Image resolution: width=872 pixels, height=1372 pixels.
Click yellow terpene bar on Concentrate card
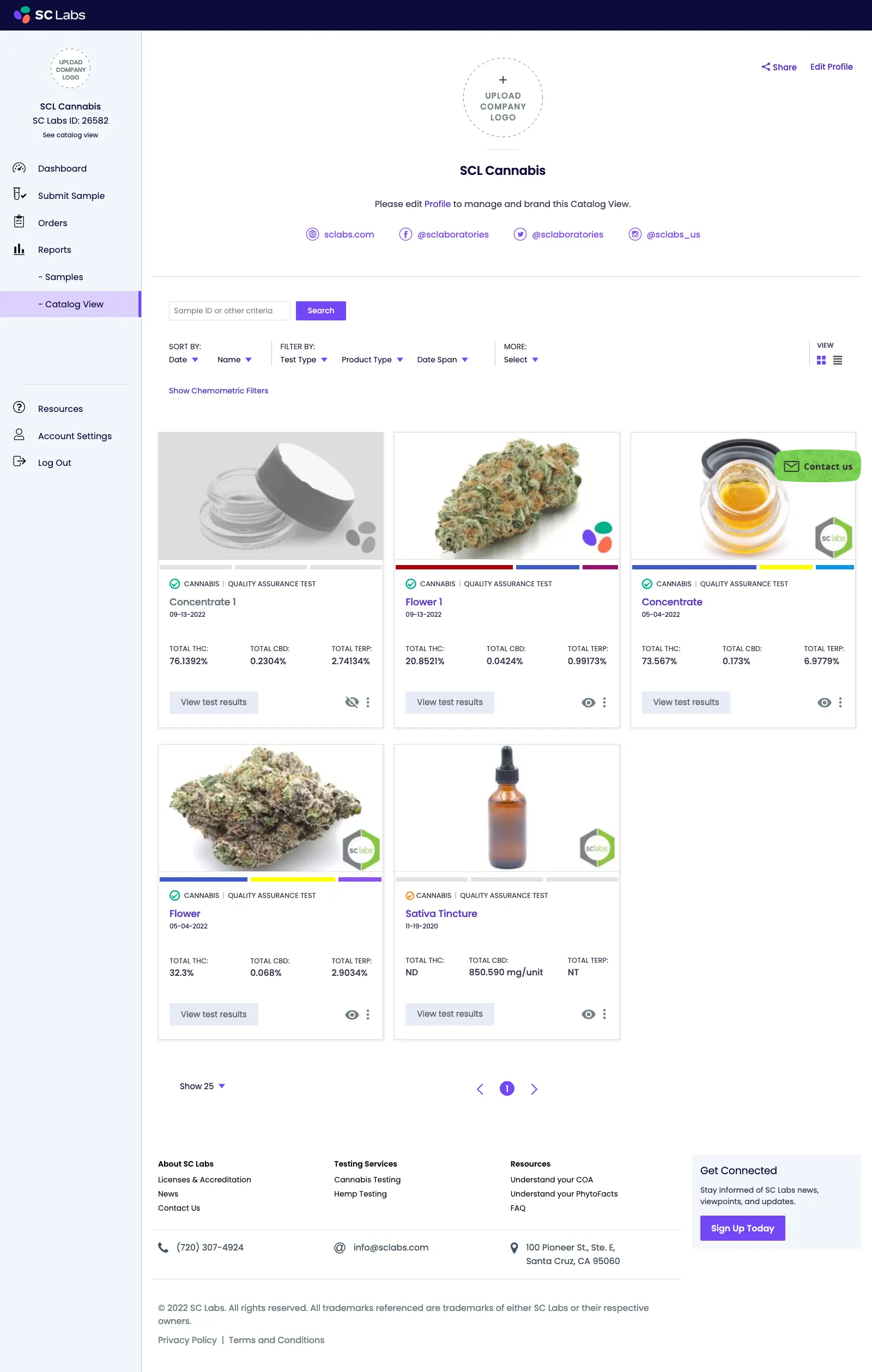pyautogui.click(x=786, y=567)
